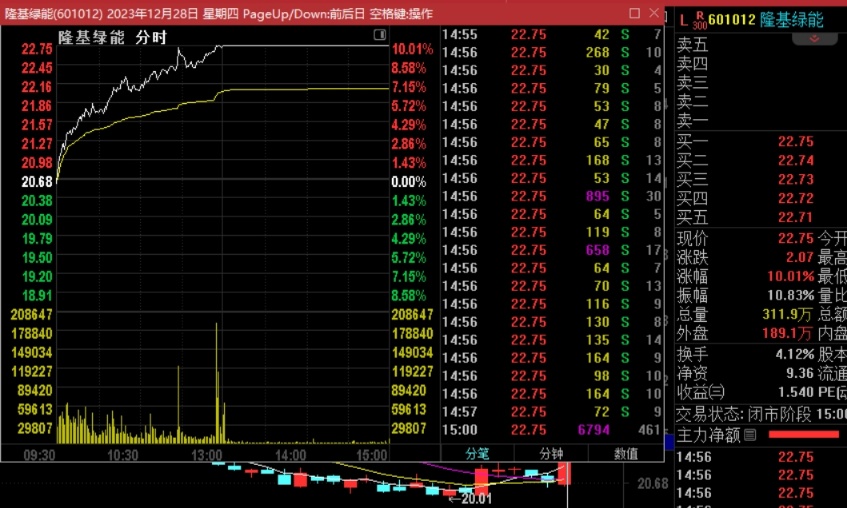This screenshot has height=508, width=847.
Task: Select the 卖三 order row
Action: [761, 82]
